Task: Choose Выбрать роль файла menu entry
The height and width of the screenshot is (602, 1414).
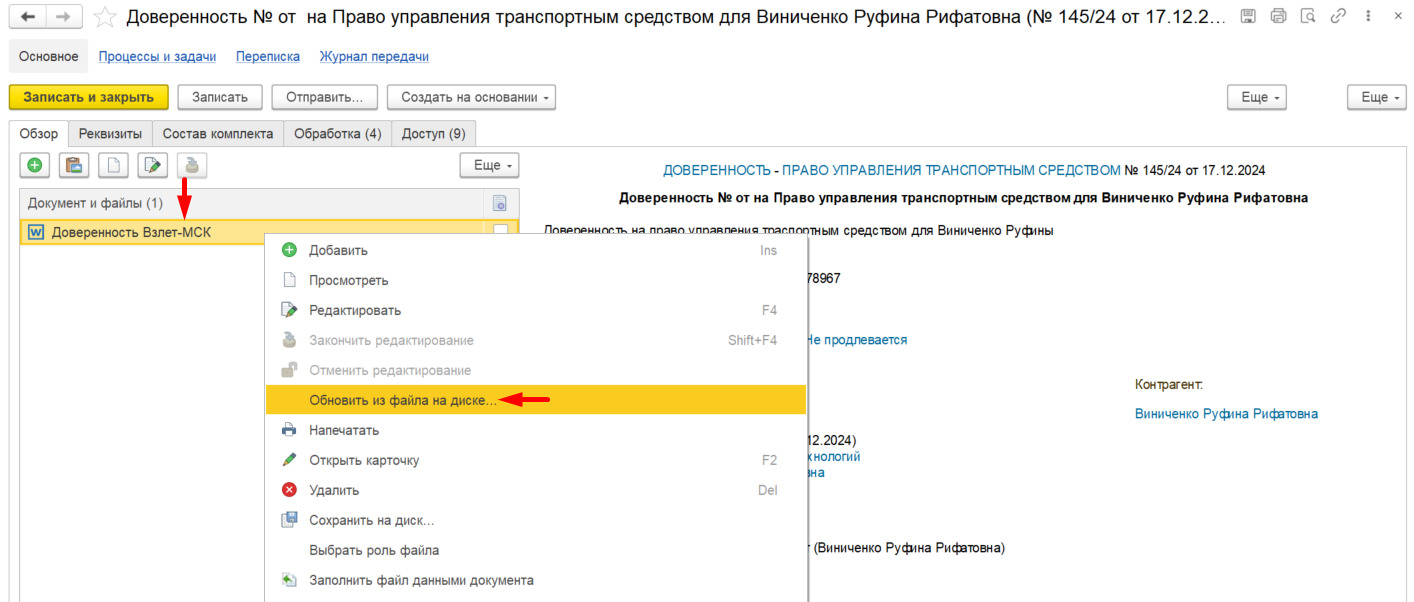Action: pos(535,550)
